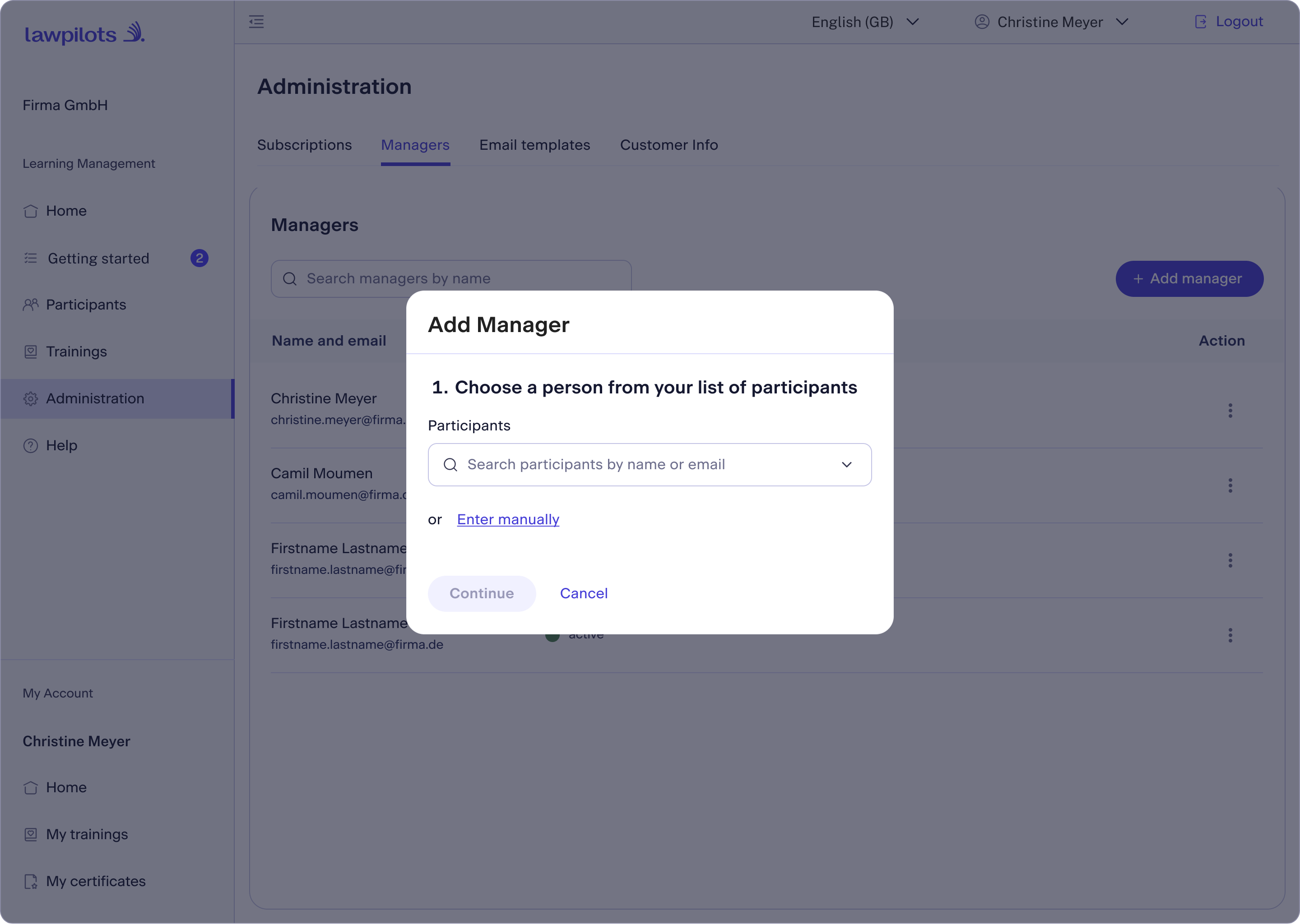Click the email firstname.lastname@firma.de in the last row
The height and width of the screenshot is (924, 1300).
[x=357, y=645]
